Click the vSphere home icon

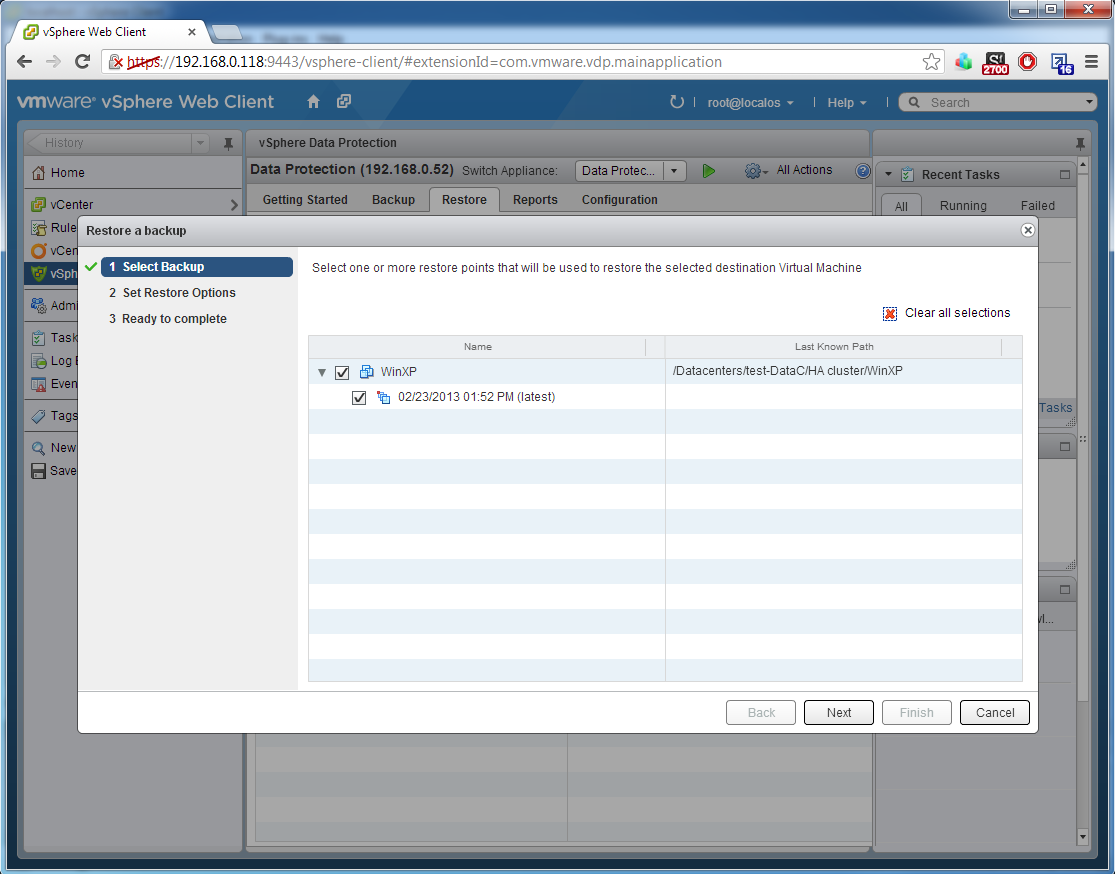[314, 102]
